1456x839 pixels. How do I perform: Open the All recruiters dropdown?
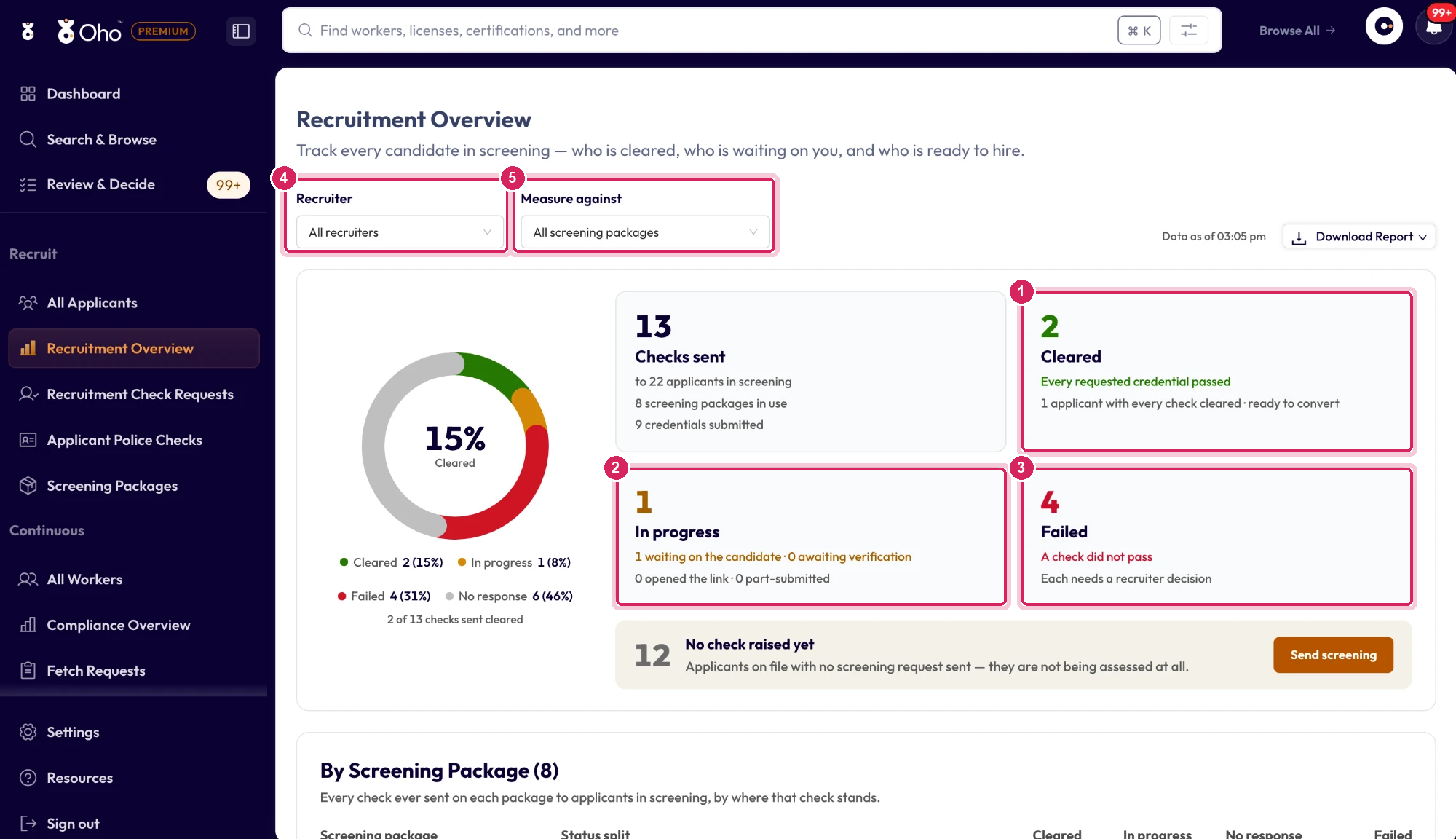(x=400, y=232)
